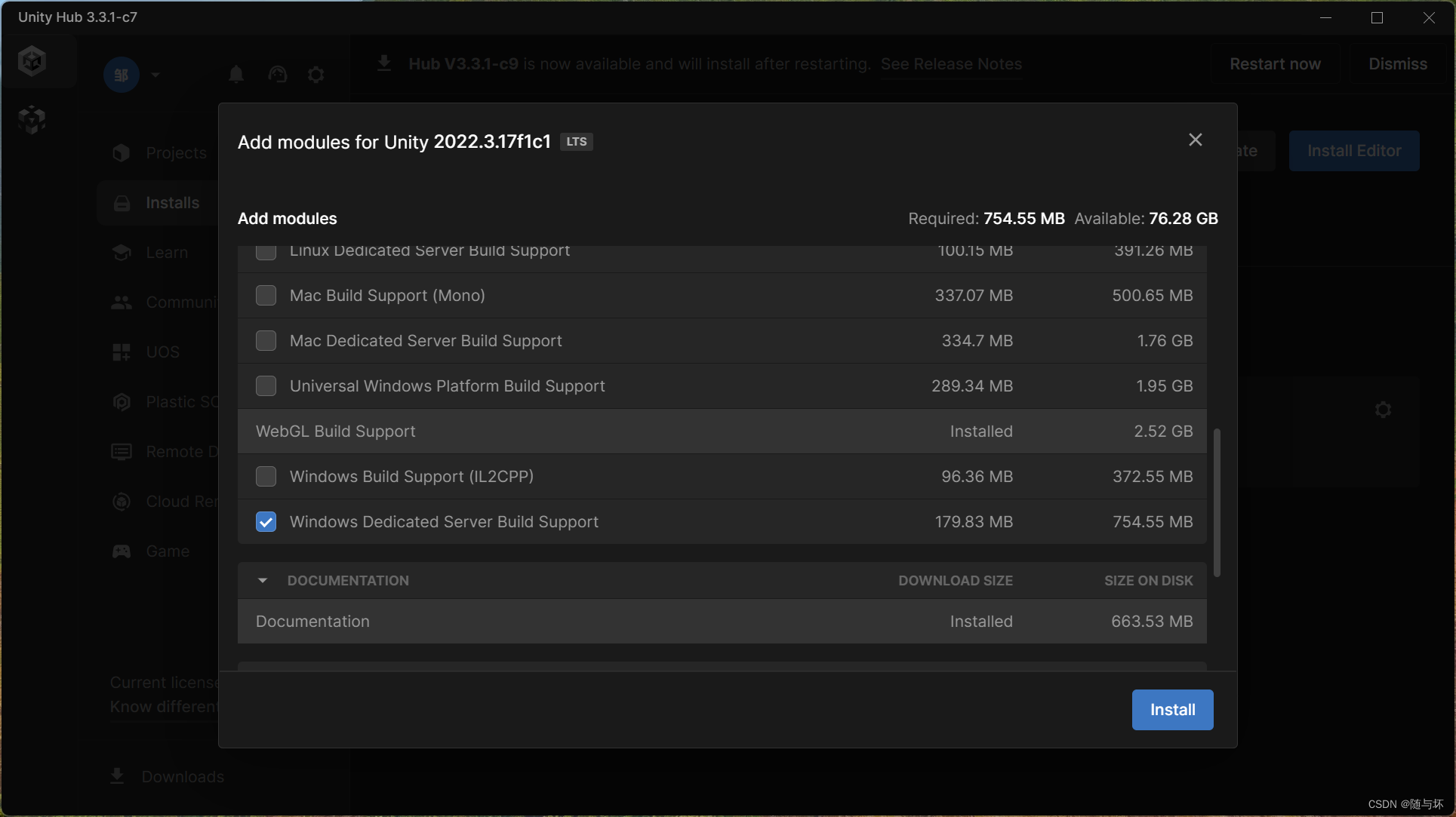Go to the Learn sidebar tab

coord(166,253)
